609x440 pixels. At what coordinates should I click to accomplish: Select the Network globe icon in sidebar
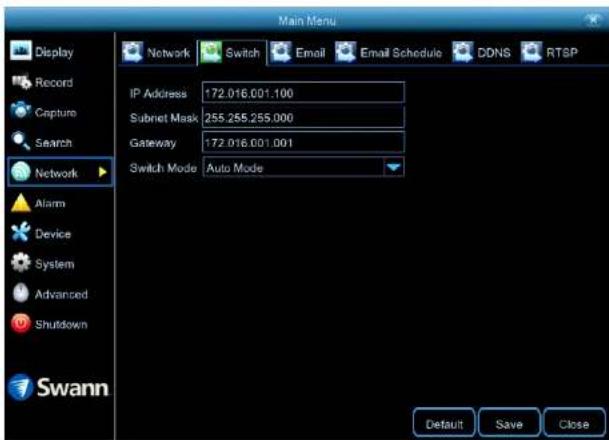(x=21, y=172)
